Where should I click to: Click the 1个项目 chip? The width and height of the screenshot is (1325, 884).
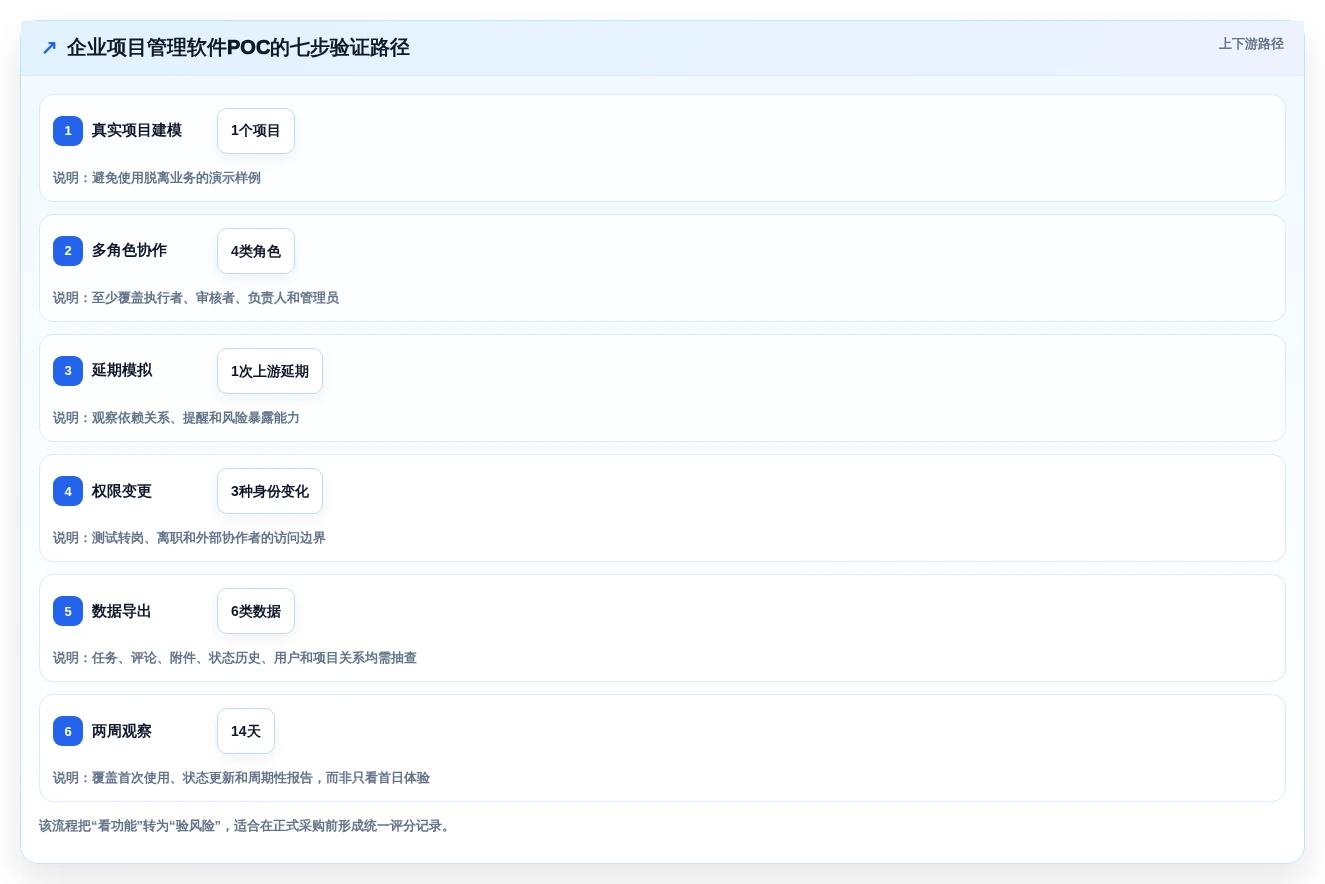tap(256, 131)
